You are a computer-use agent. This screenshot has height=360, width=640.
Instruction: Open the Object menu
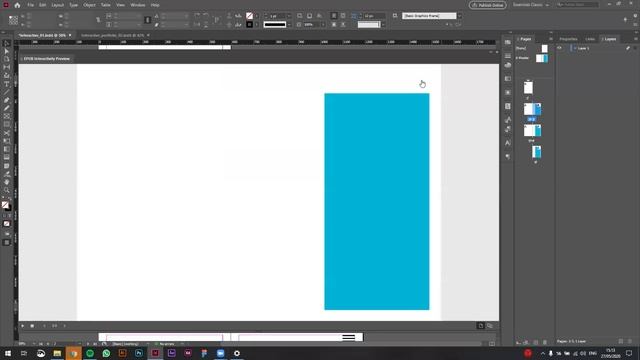[x=89, y=5]
